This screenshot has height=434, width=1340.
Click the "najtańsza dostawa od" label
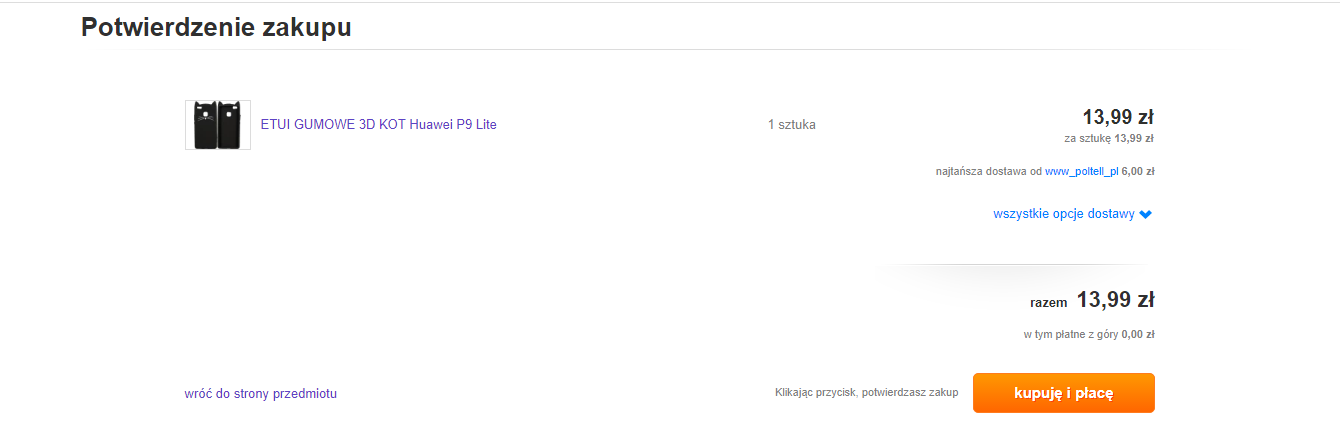point(988,171)
